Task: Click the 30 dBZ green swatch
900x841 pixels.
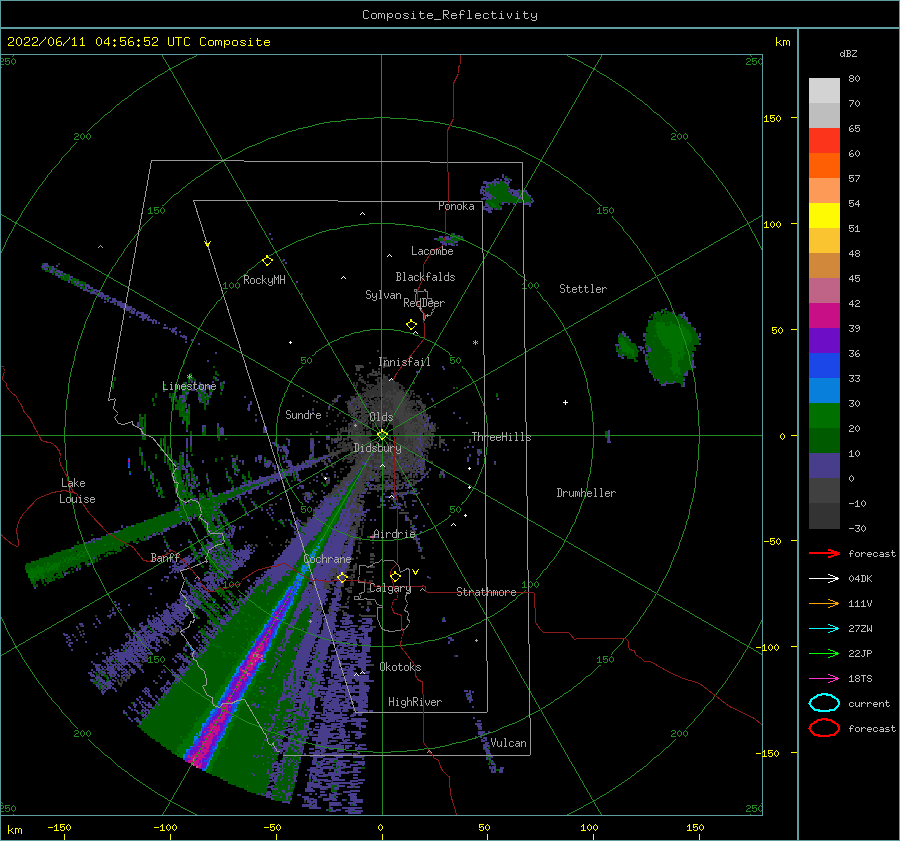Action: (824, 416)
